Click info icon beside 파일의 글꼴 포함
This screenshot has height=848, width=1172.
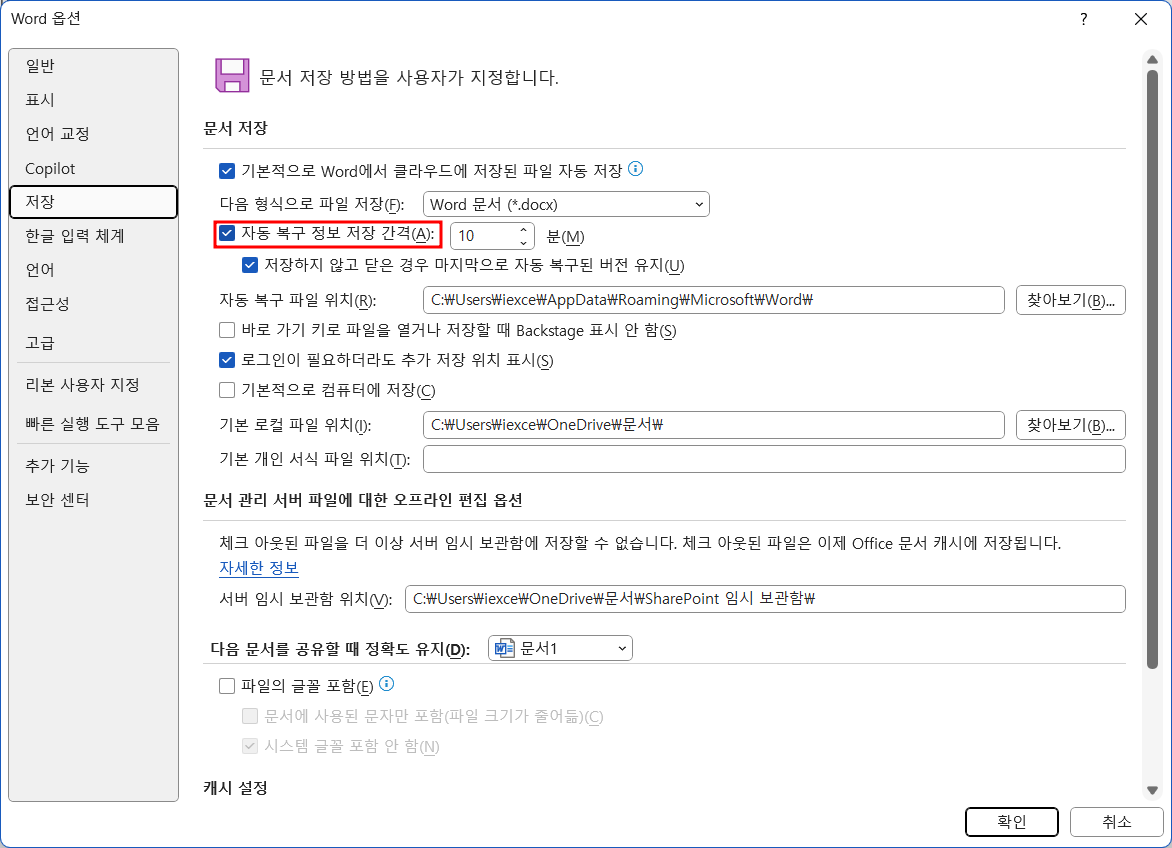click(388, 684)
